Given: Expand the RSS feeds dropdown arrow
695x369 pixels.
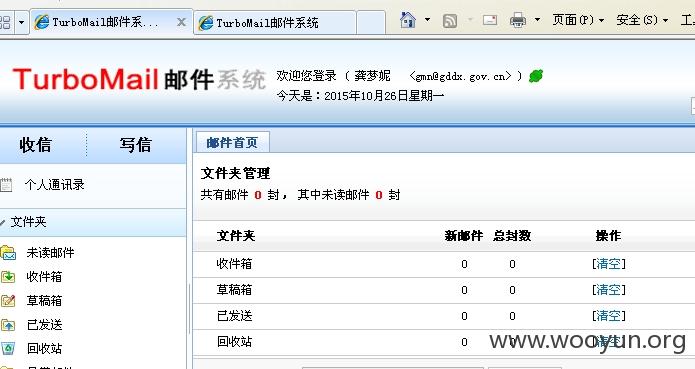Looking at the screenshot, I should click(x=470, y=20).
